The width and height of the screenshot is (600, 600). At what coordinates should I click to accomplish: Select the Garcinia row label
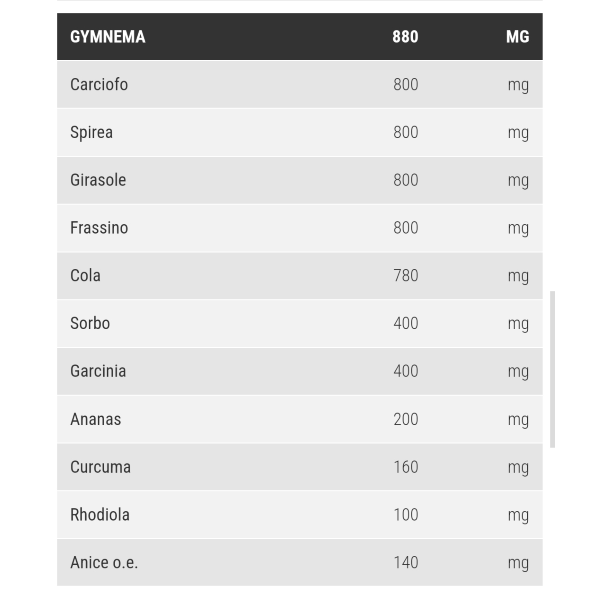pos(98,372)
